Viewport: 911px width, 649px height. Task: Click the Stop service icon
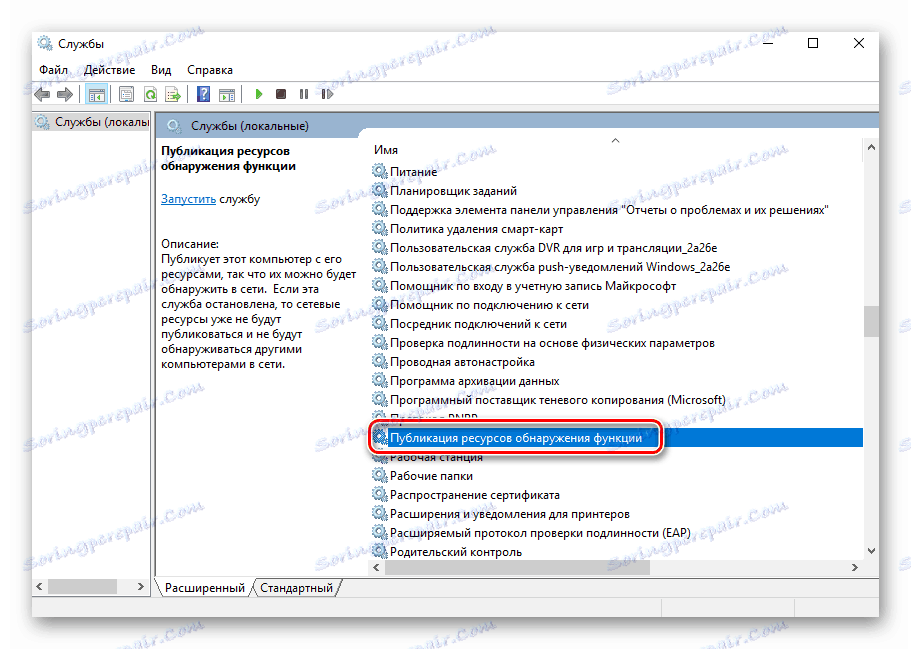point(281,93)
